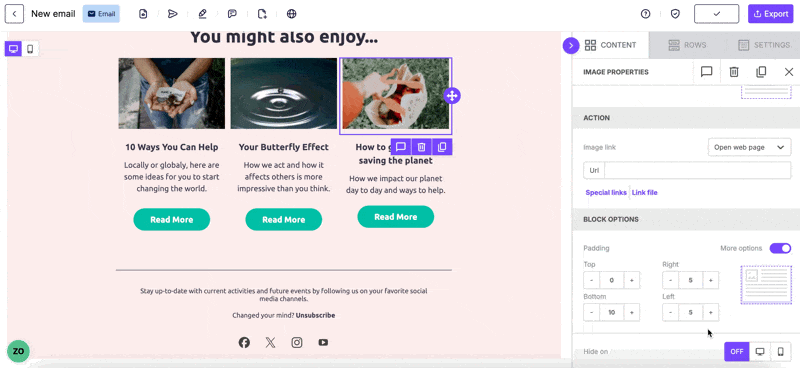Turn off the More options padding toggle
This screenshot has width=800, height=368.
[x=781, y=249]
